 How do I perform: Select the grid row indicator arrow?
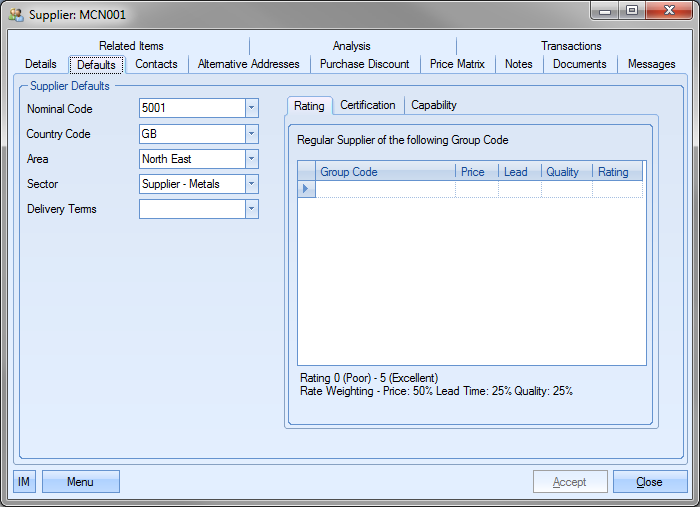(306, 189)
